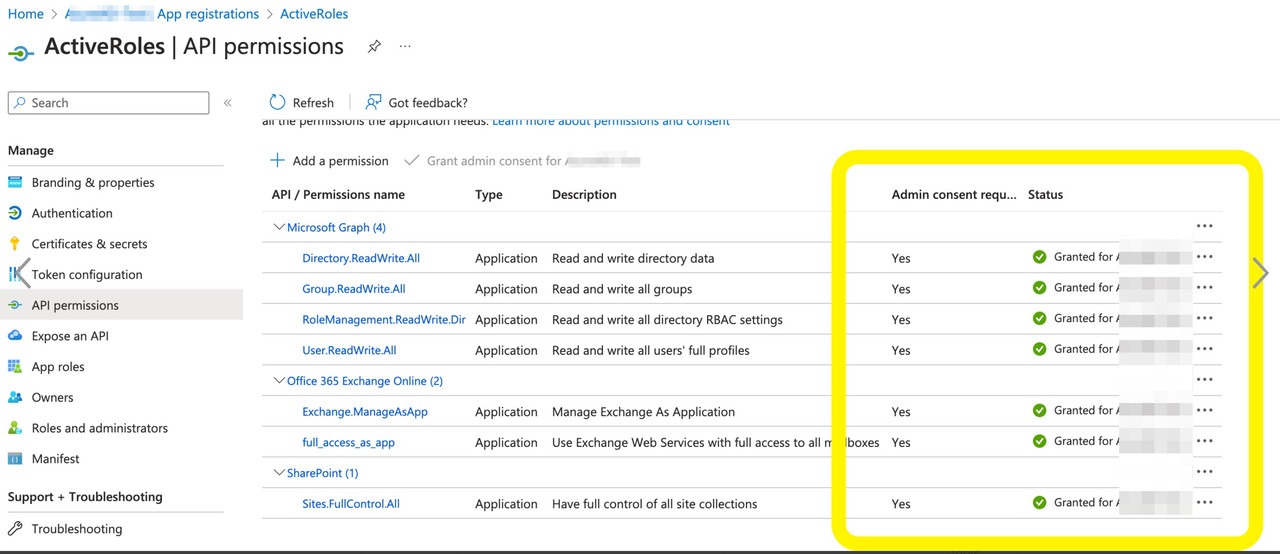The height and width of the screenshot is (554, 1280).
Task: Click the Authentication sidebar icon
Action: coord(15,213)
